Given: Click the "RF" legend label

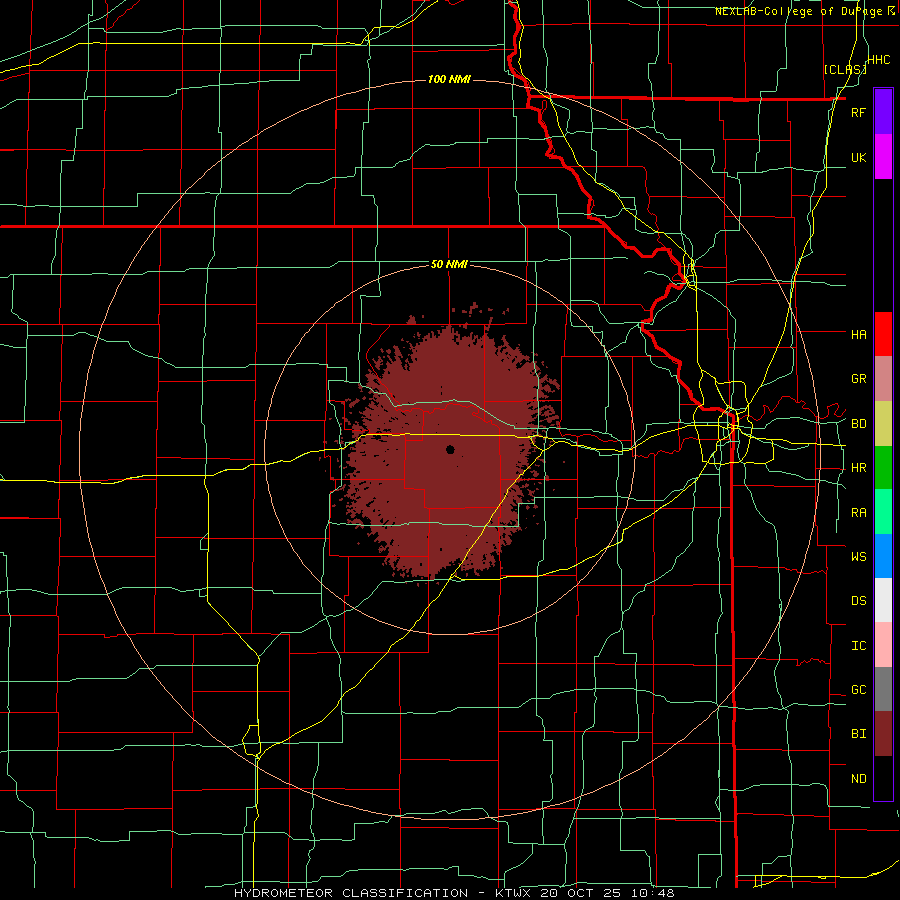Looking at the screenshot, I should 858,112.
